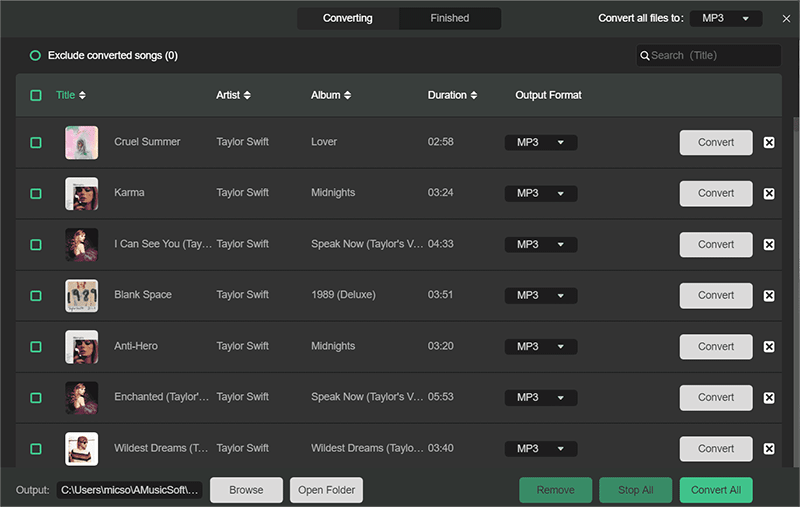Close the converter window
The width and height of the screenshot is (800, 507).
pos(786,19)
